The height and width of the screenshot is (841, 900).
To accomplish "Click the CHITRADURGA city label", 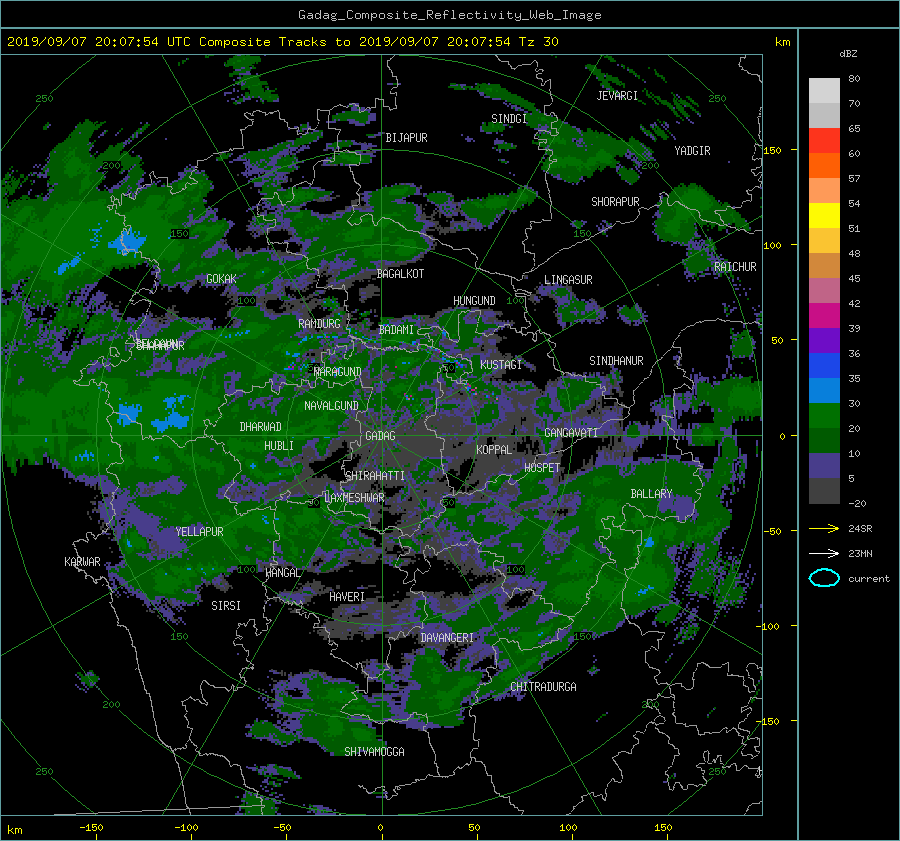I will (543, 687).
